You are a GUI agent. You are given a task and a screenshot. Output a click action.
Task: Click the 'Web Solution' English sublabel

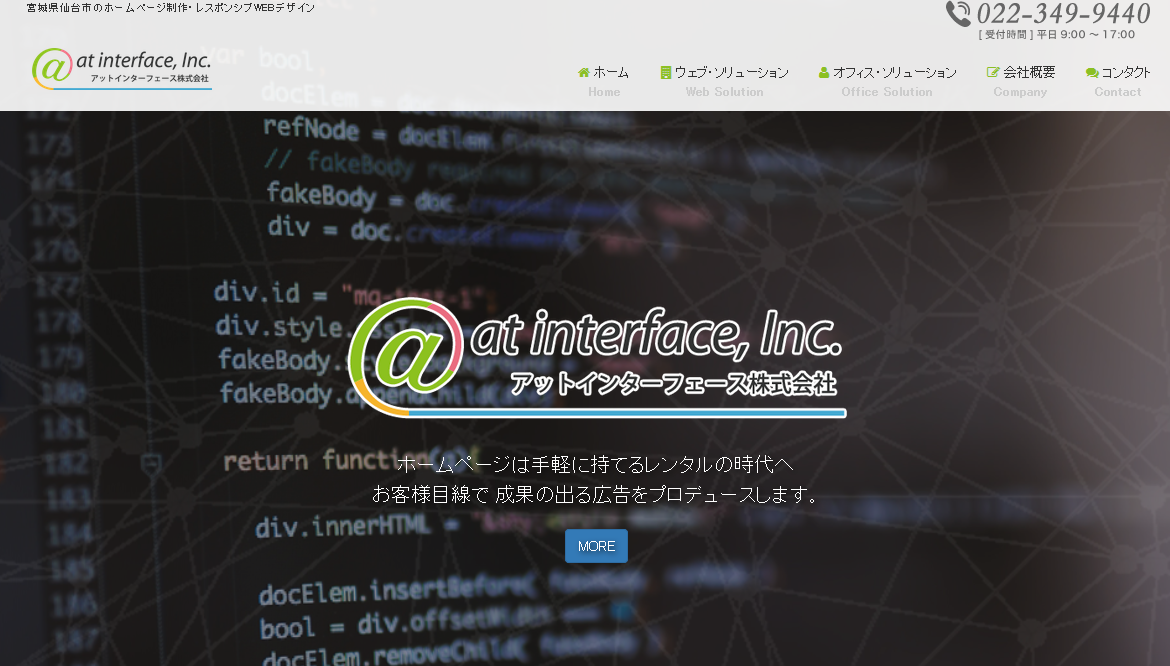(x=725, y=92)
